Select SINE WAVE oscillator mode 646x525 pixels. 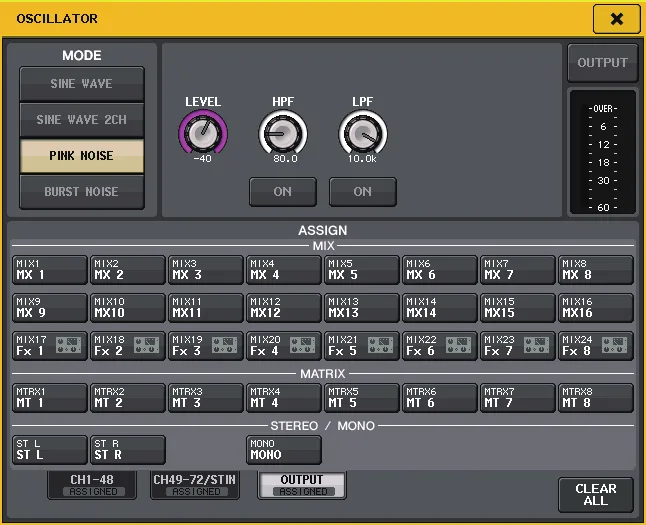click(82, 84)
